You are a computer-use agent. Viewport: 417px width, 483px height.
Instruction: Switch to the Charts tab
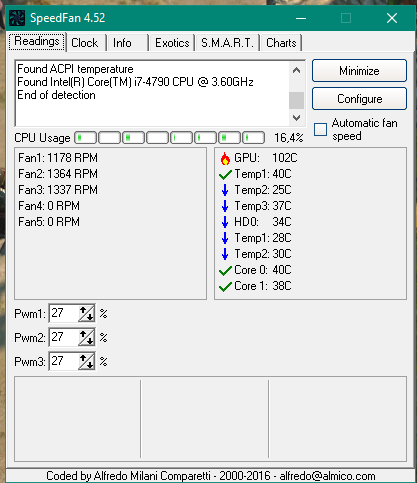click(x=281, y=43)
